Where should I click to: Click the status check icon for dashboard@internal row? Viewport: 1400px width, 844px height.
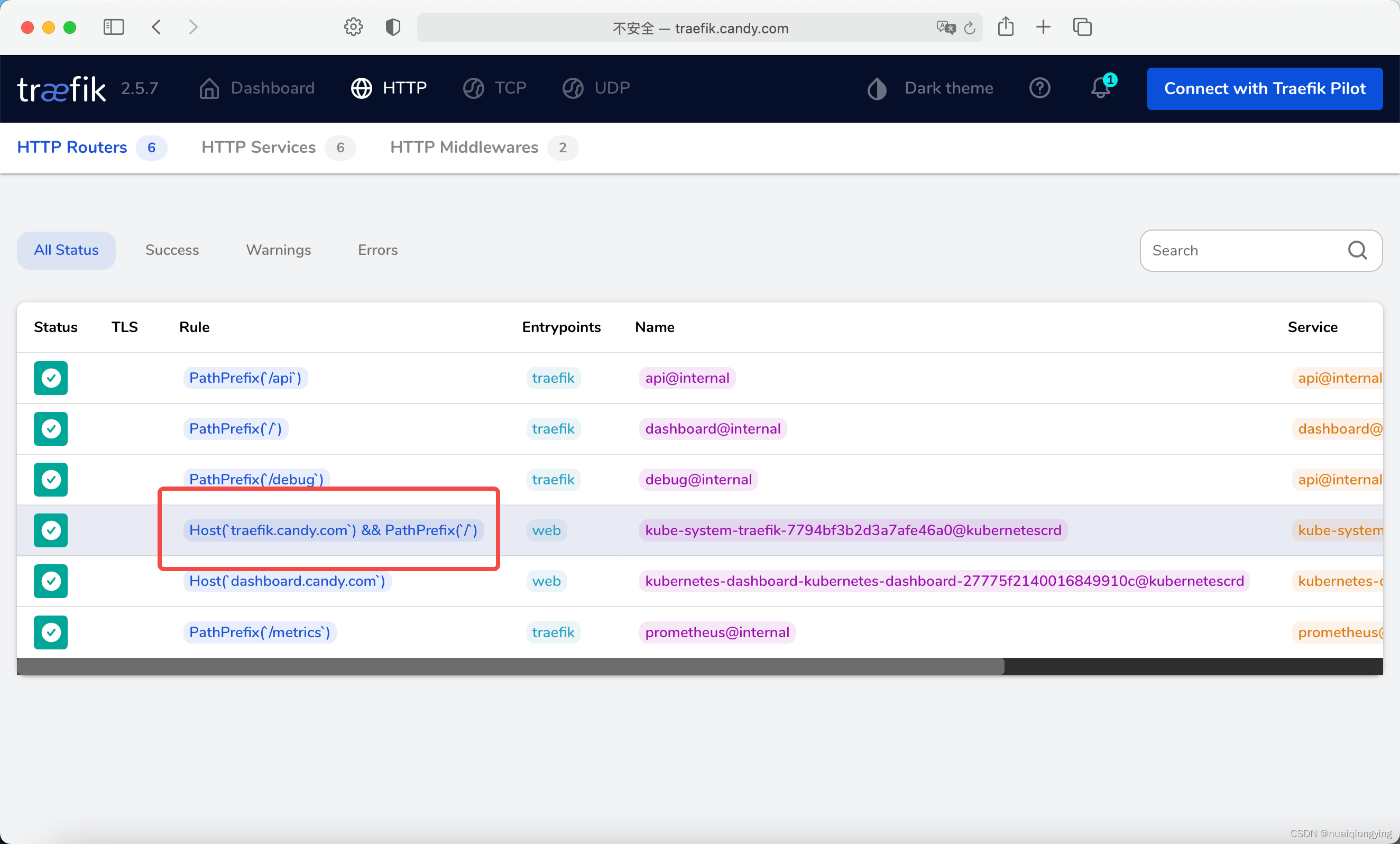click(51, 428)
